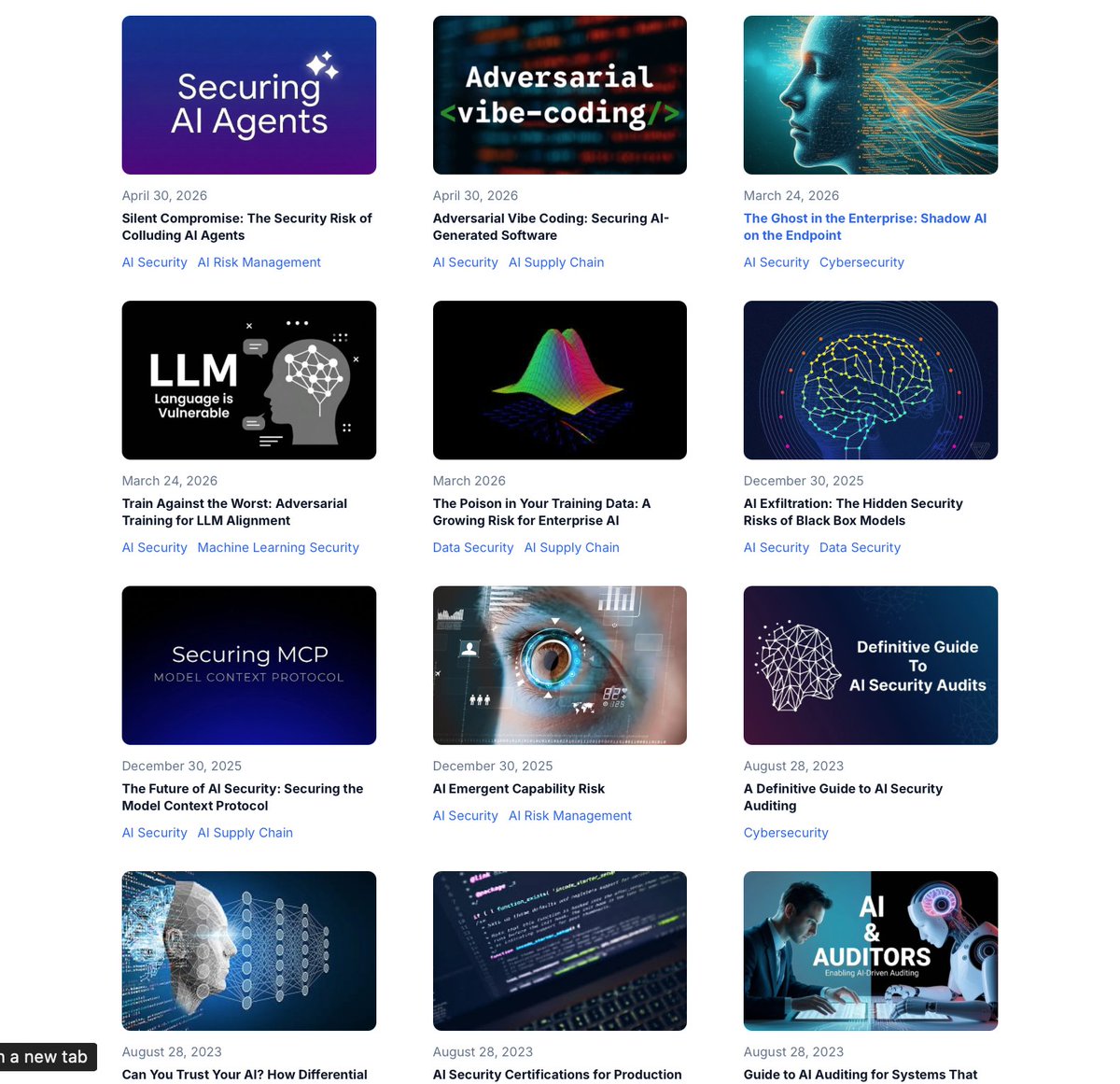The width and height of the screenshot is (1120, 1084).
Task: Click March 24, 2026 date above Train Against the Worst
Action: (170, 481)
